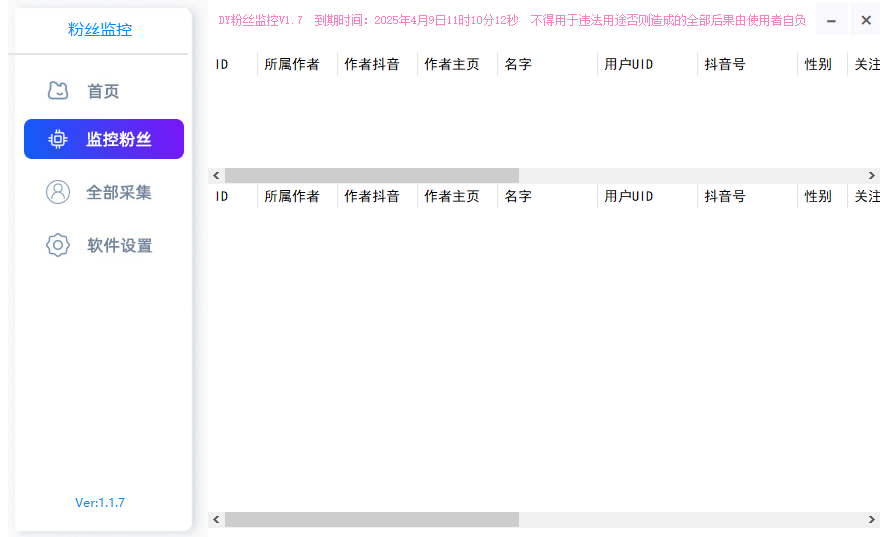
Task: Click 抖音号 header in lower table
Action: pyautogui.click(x=725, y=196)
